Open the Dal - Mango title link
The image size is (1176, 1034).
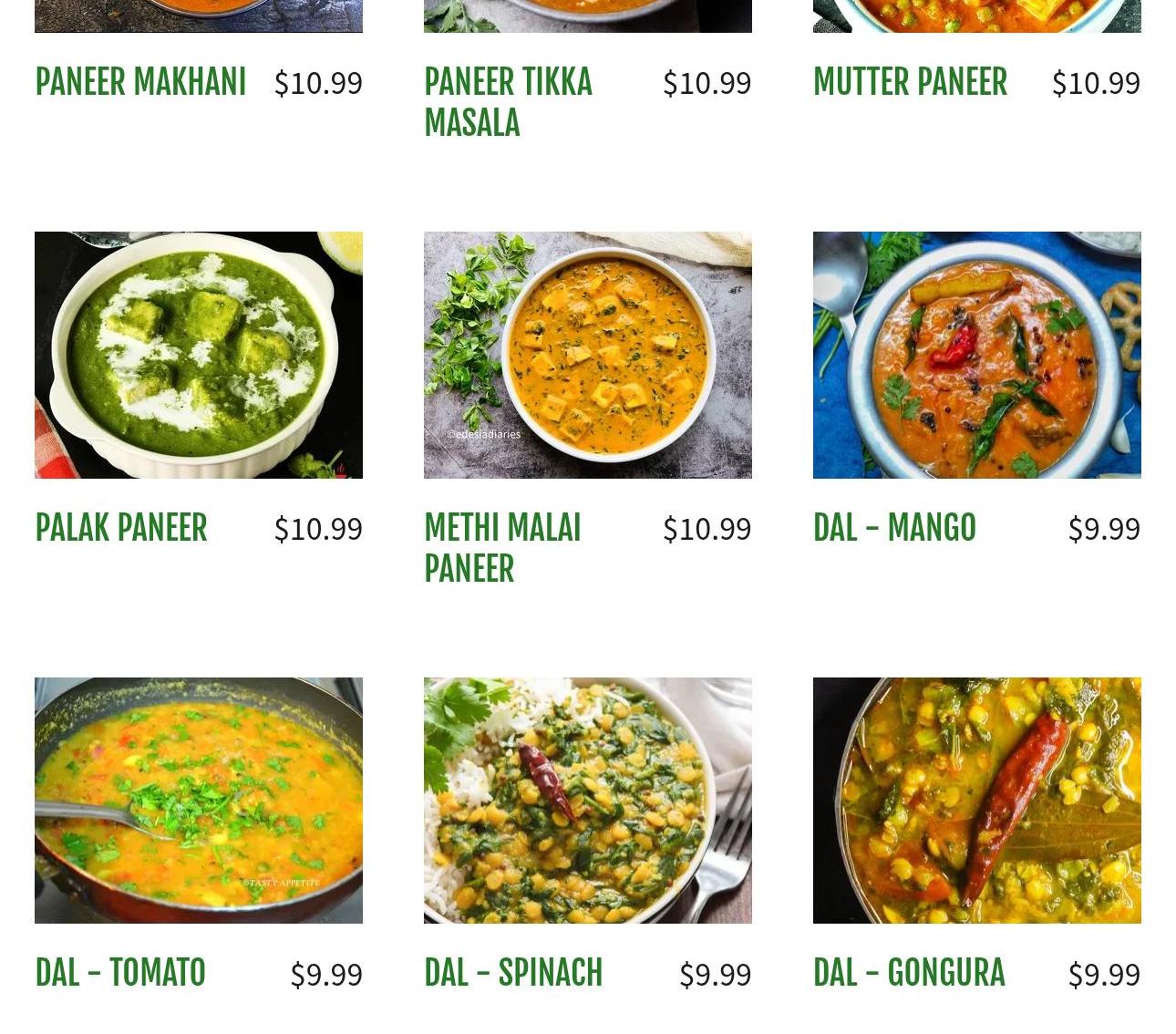coord(894,528)
